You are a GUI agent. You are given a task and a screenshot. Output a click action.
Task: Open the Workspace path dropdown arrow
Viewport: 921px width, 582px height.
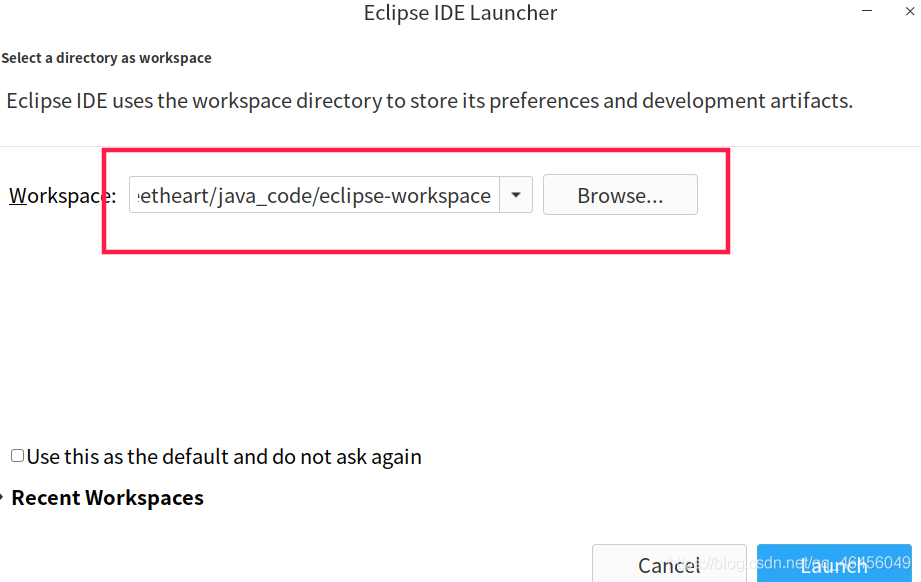516,195
